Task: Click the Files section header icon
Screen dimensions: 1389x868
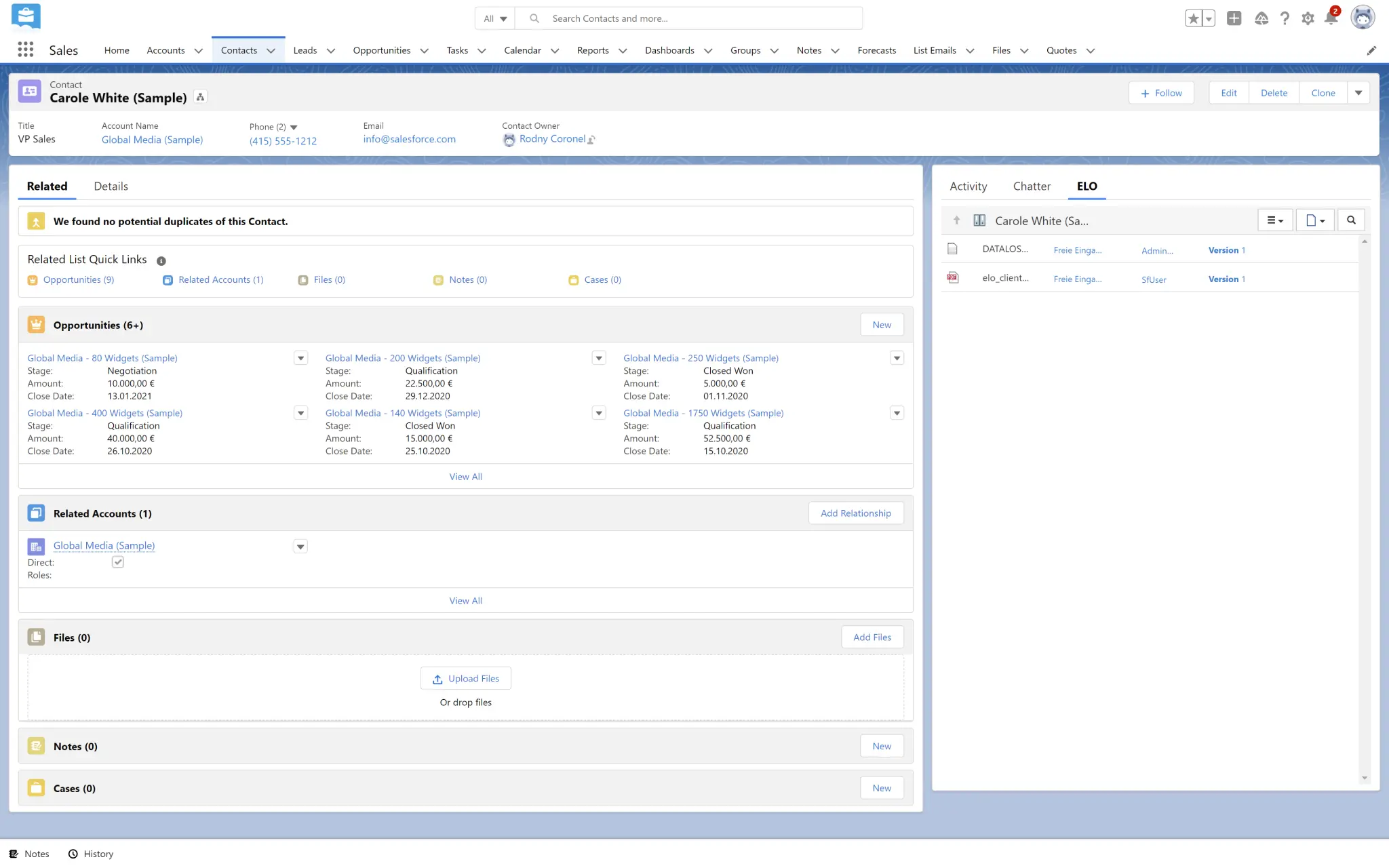Action: [x=36, y=637]
